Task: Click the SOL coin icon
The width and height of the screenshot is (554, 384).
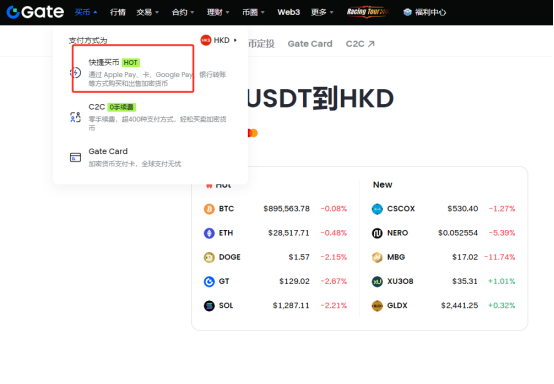Action: (209, 306)
